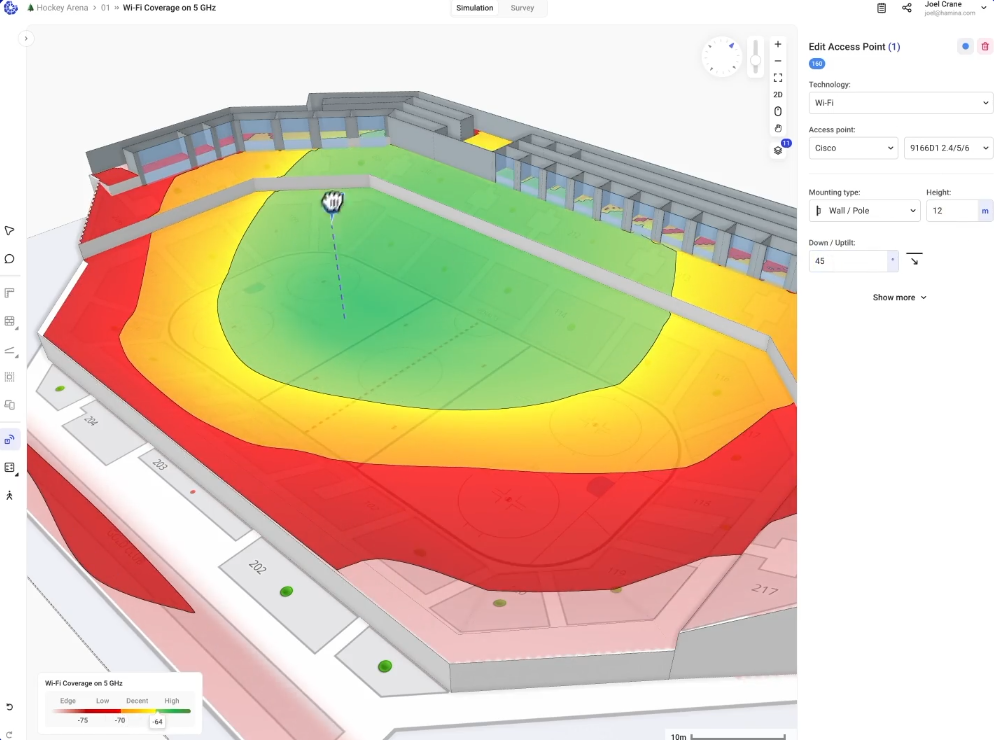The height and width of the screenshot is (740, 994).
Task: Open the map layers panel
Action: [778, 150]
